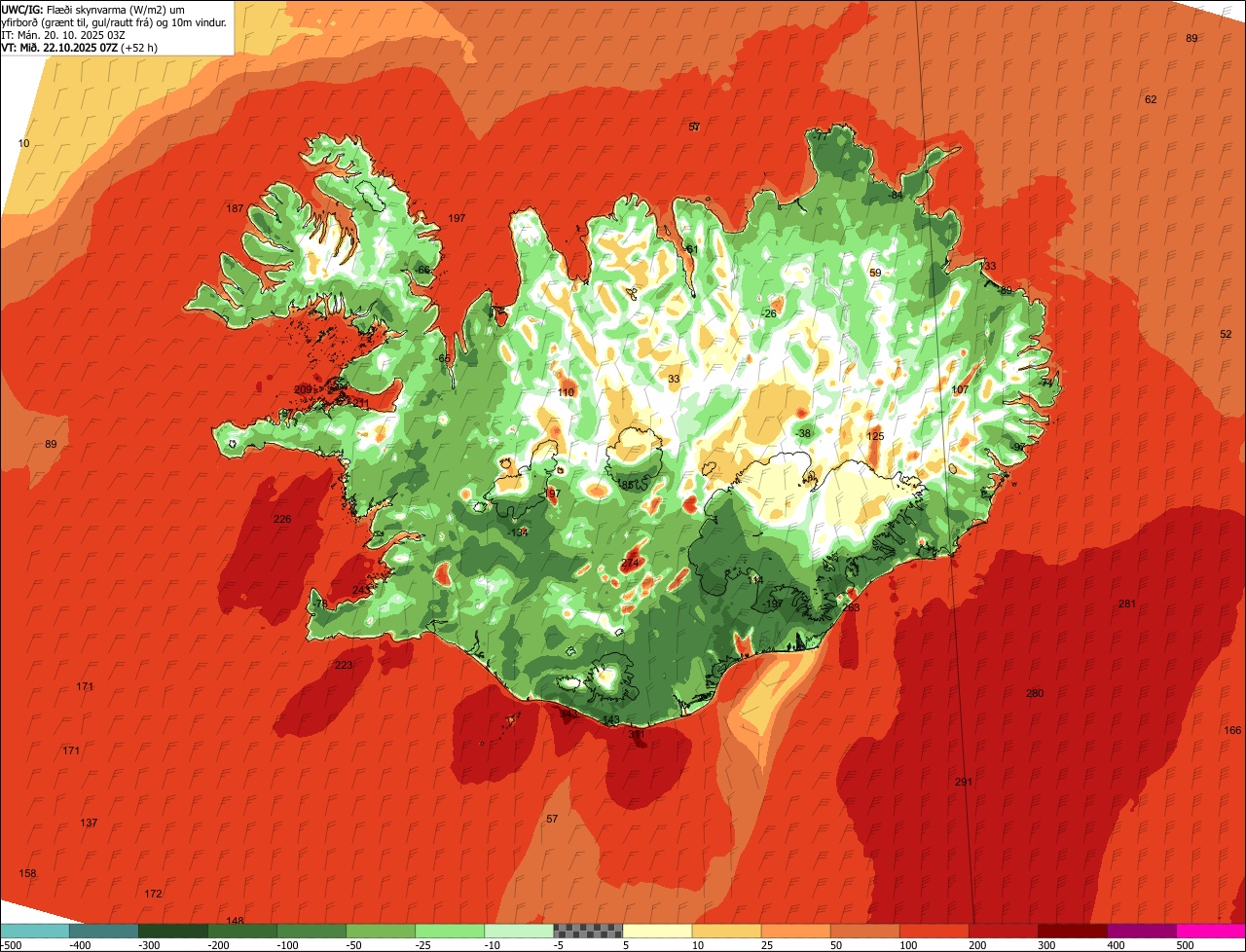This screenshot has width=1246, height=952.
Task: Click the map value '226' west of Iceland
Action: tap(282, 520)
